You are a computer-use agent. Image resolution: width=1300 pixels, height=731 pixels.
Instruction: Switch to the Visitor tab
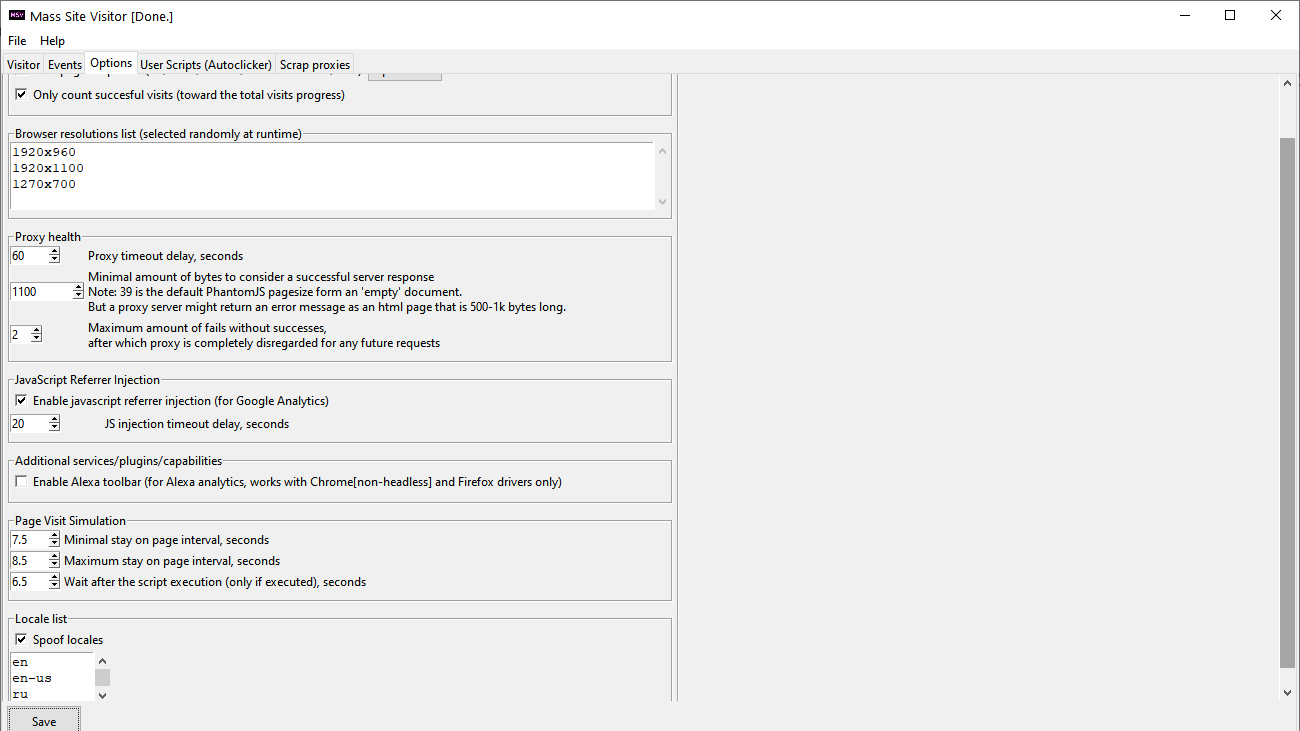[x=24, y=65]
